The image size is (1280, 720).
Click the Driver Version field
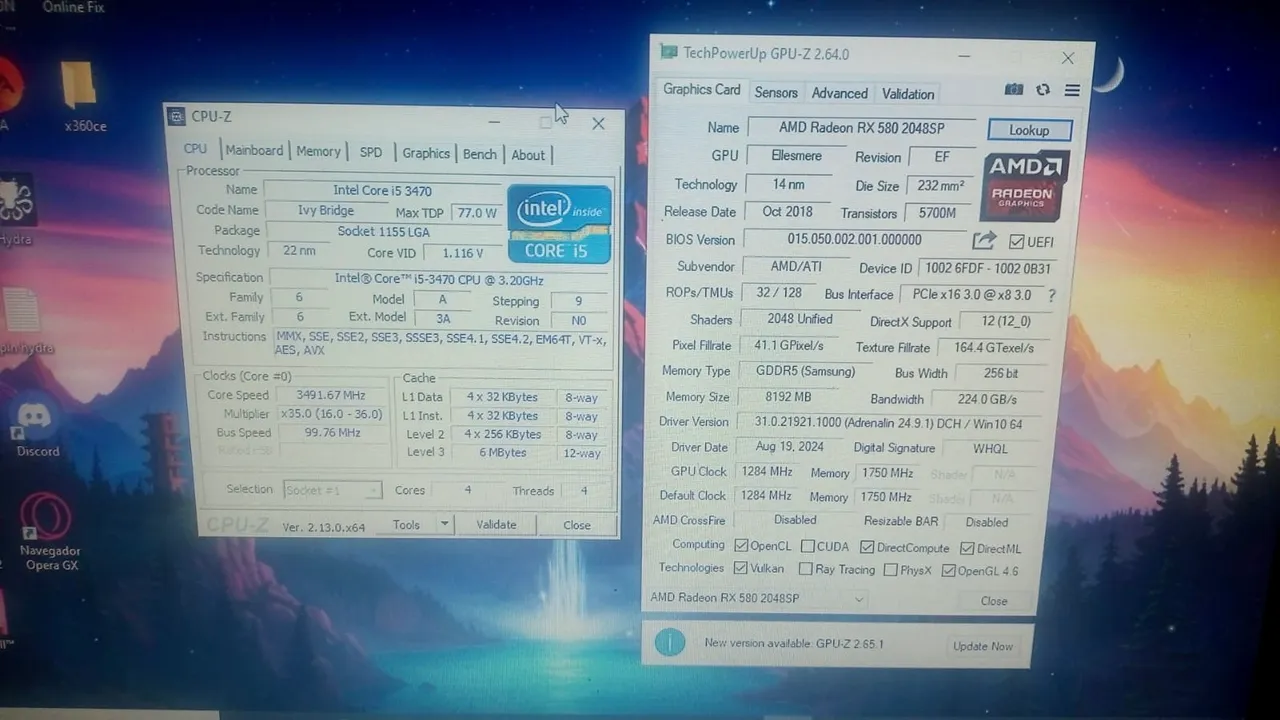(x=888, y=423)
